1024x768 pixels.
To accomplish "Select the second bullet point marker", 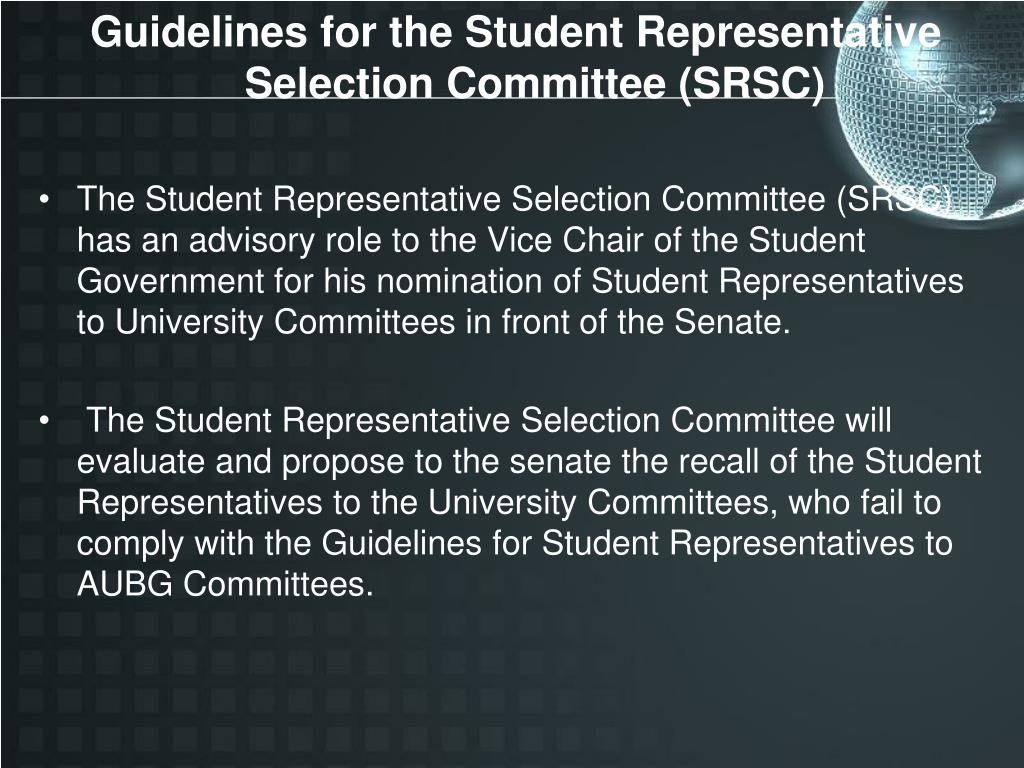I will (x=44, y=421).
